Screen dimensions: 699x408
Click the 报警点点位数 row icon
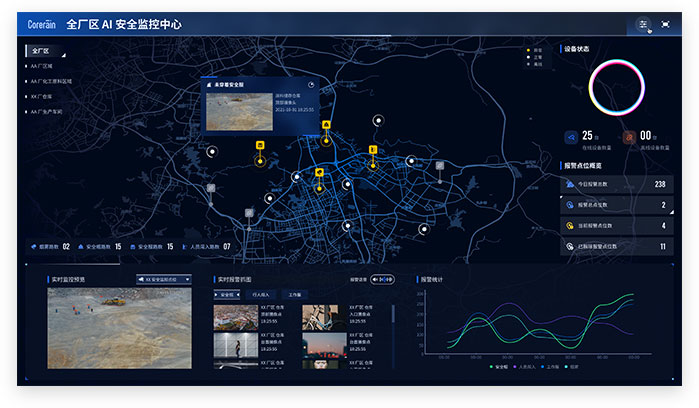[569, 205]
